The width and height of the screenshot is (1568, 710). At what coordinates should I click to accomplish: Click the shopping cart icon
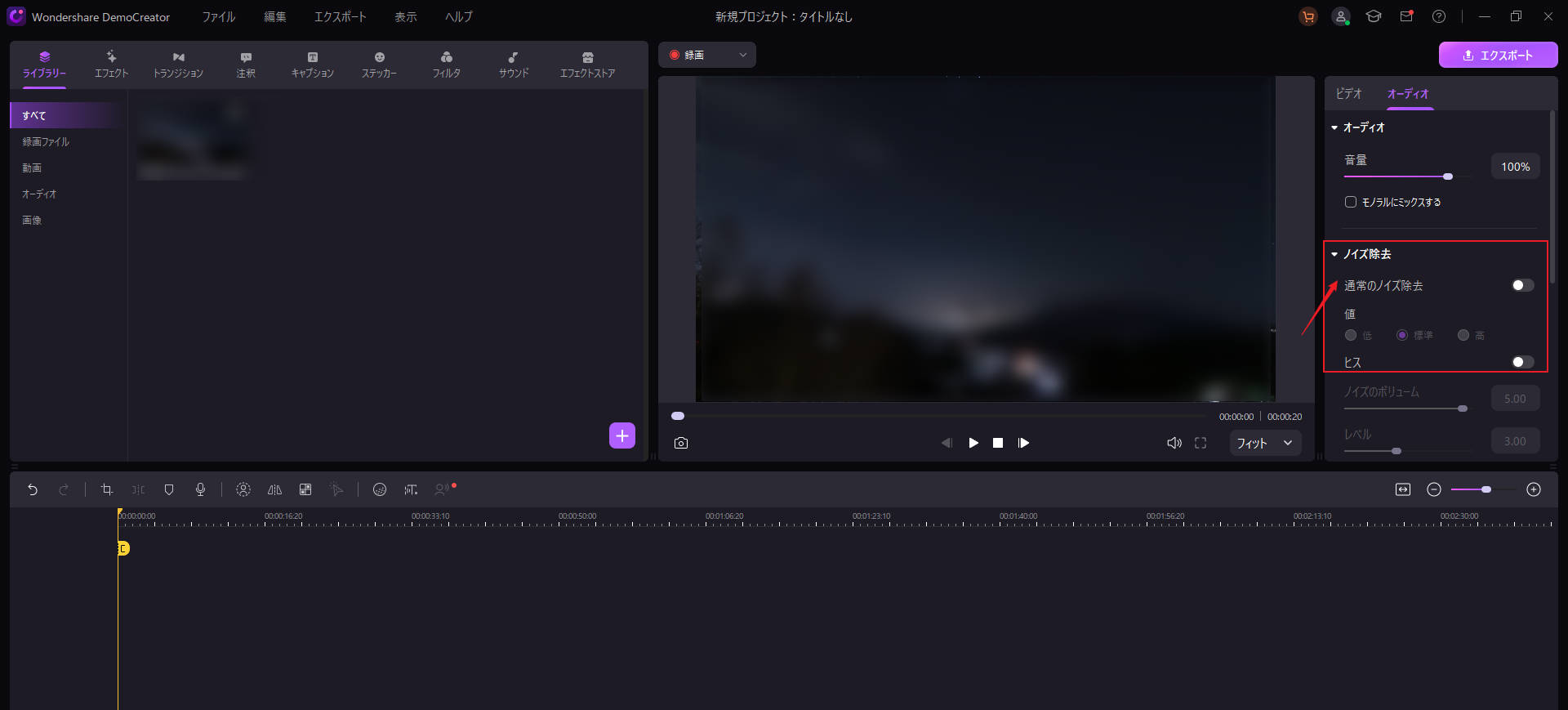tap(1308, 16)
